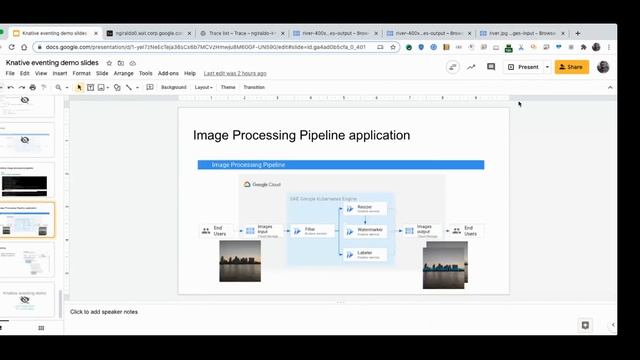Click the Present button
Image resolution: width=640 pixels, height=360 pixels.
[x=523, y=67]
